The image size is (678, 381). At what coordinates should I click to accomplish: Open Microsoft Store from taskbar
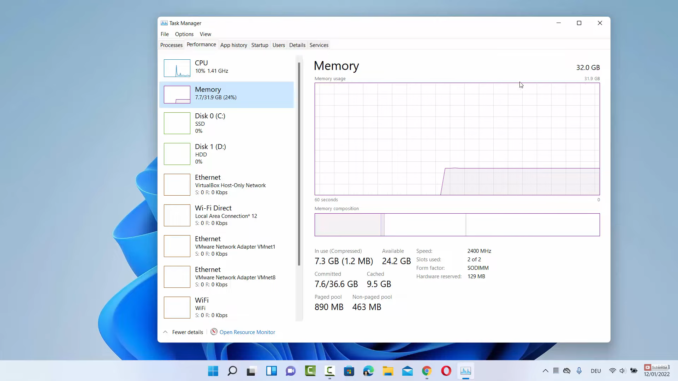[x=349, y=371]
